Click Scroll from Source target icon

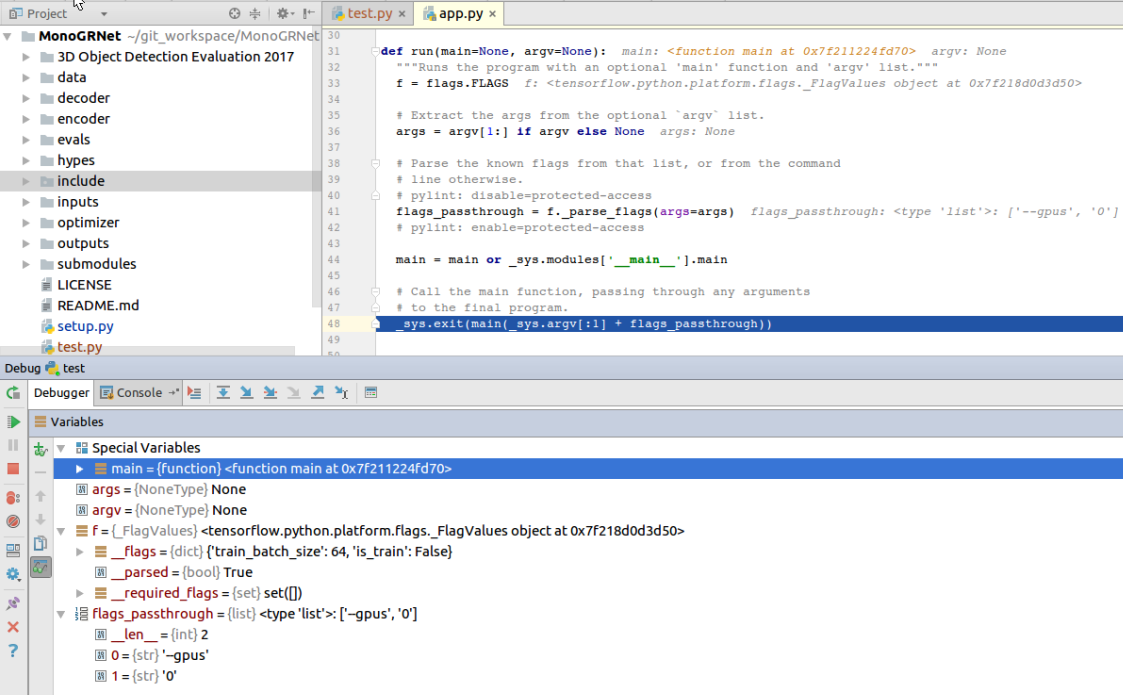(234, 14)
